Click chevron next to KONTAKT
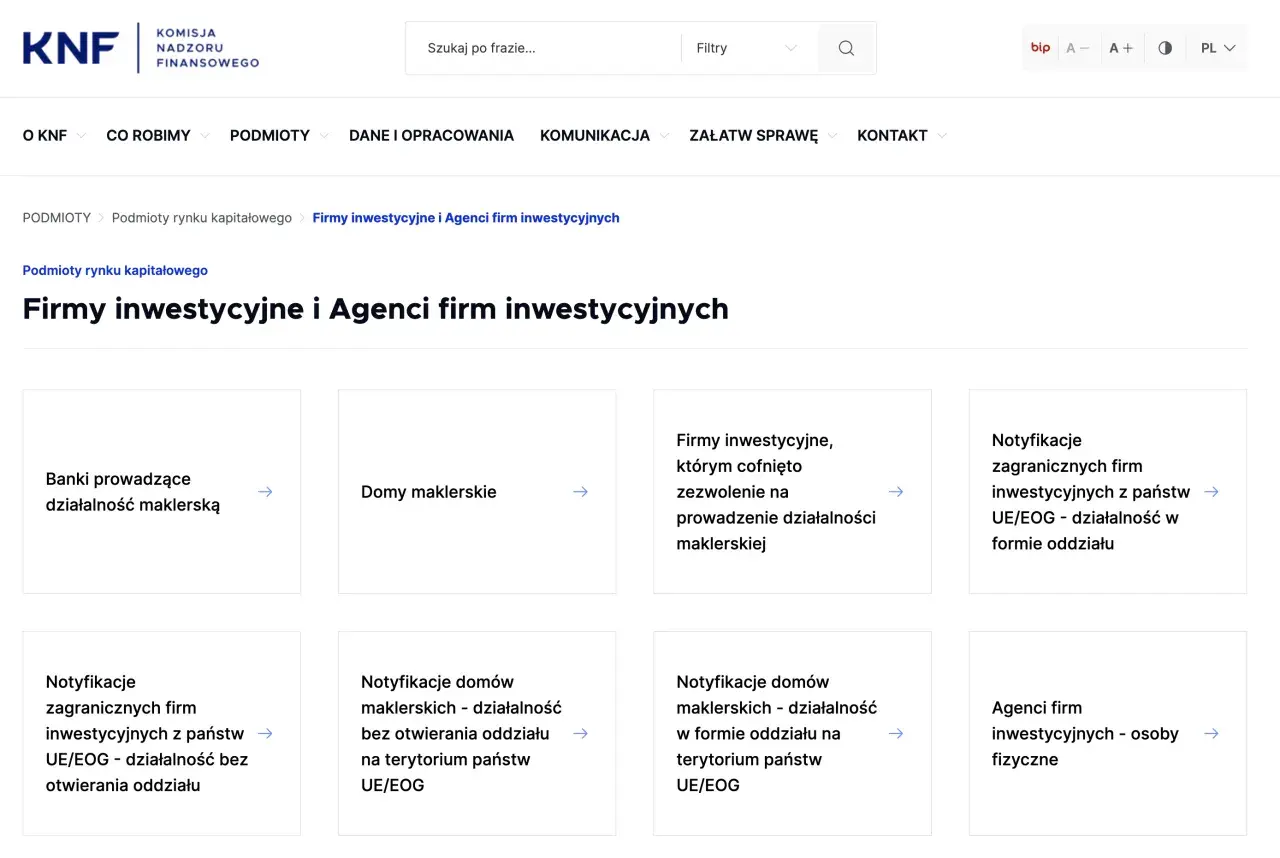The height and width of the screenshot is (858, 1280). pyautogui.click(x=941, y=136)
